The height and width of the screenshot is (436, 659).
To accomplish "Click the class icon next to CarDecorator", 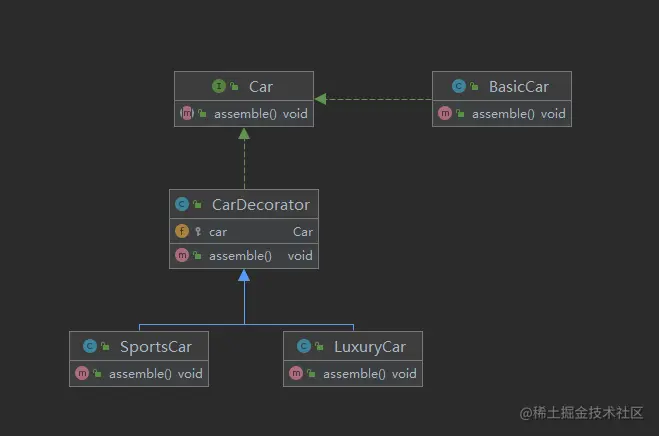I will pos(182,204).
